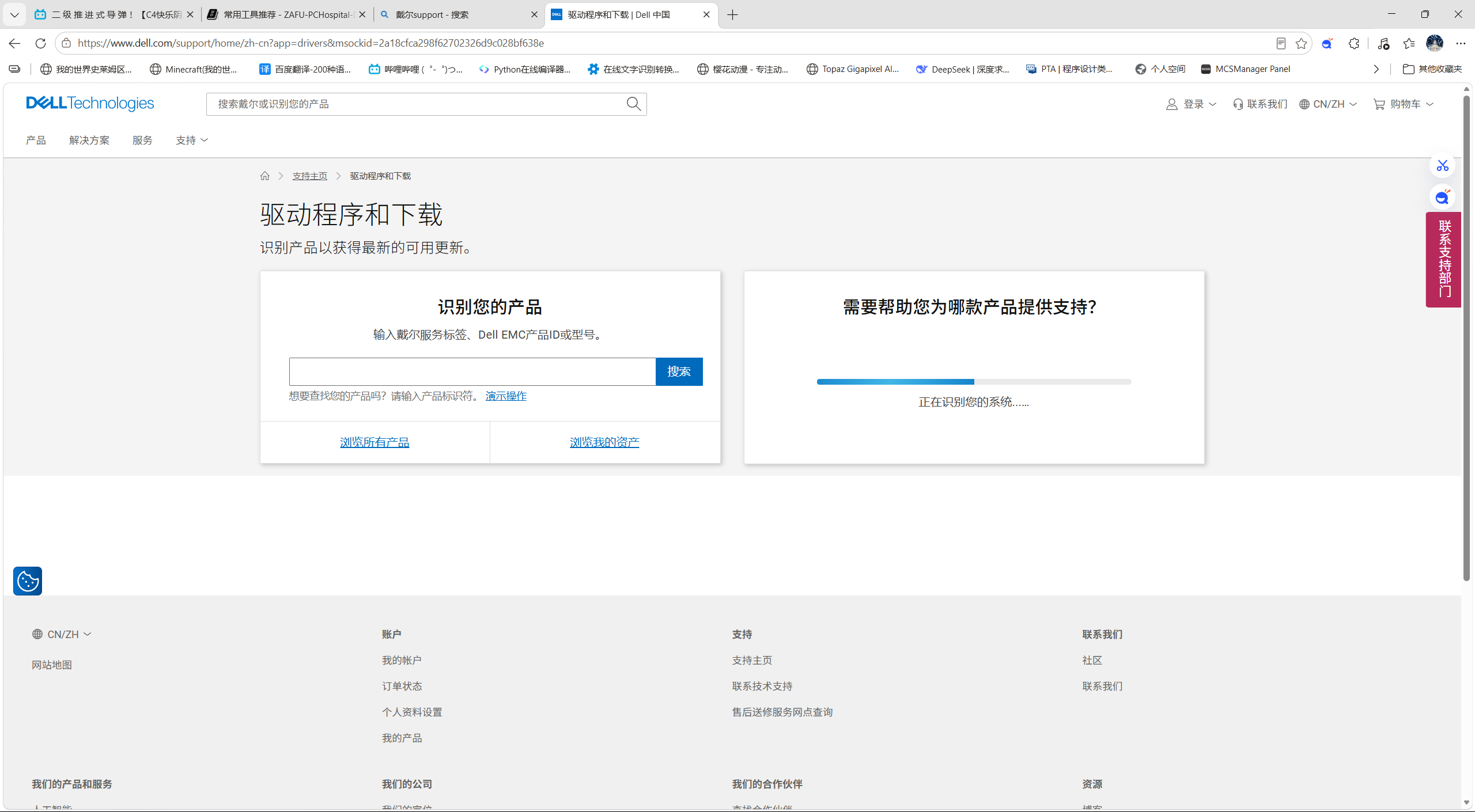
Task: Click 网站地图 footer link
Action: click(x=52, y=665)
